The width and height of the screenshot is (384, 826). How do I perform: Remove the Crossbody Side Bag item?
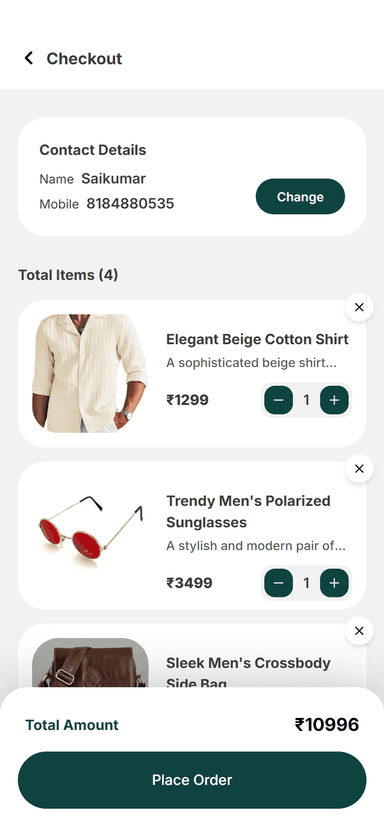359,631
